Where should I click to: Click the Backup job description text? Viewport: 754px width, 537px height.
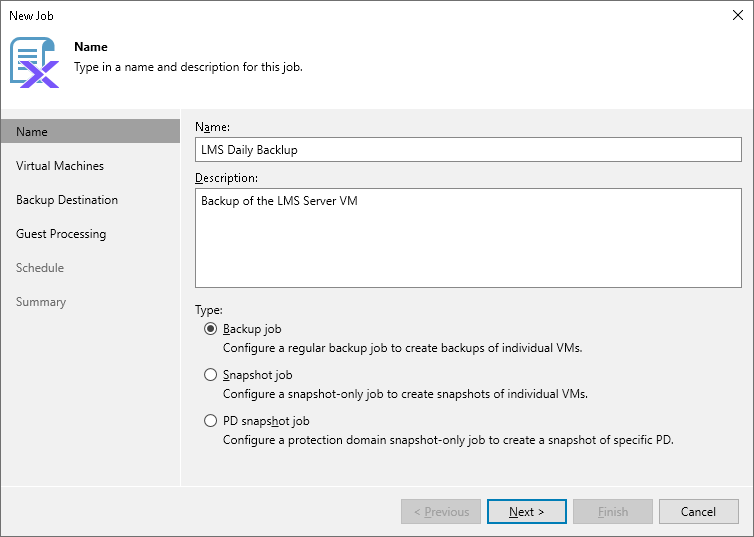(x=402, y=348)
